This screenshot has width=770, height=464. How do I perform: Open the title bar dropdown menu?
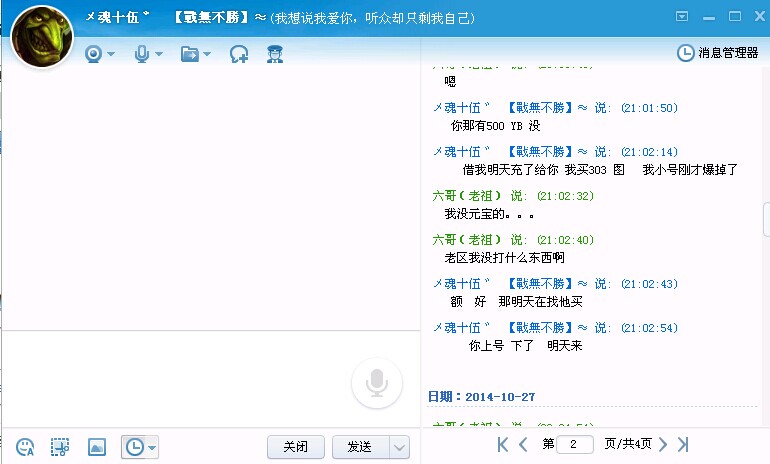coord(682,16)
